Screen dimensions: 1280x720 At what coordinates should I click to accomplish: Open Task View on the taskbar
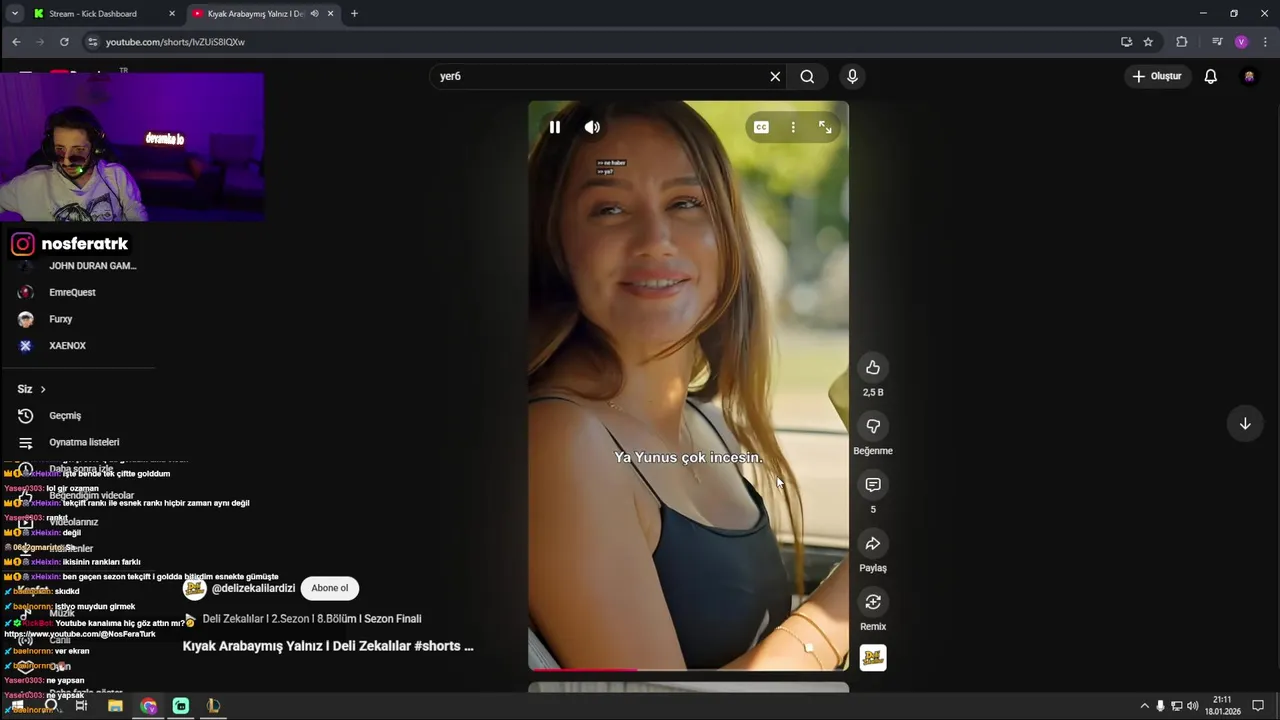point(81,706)
